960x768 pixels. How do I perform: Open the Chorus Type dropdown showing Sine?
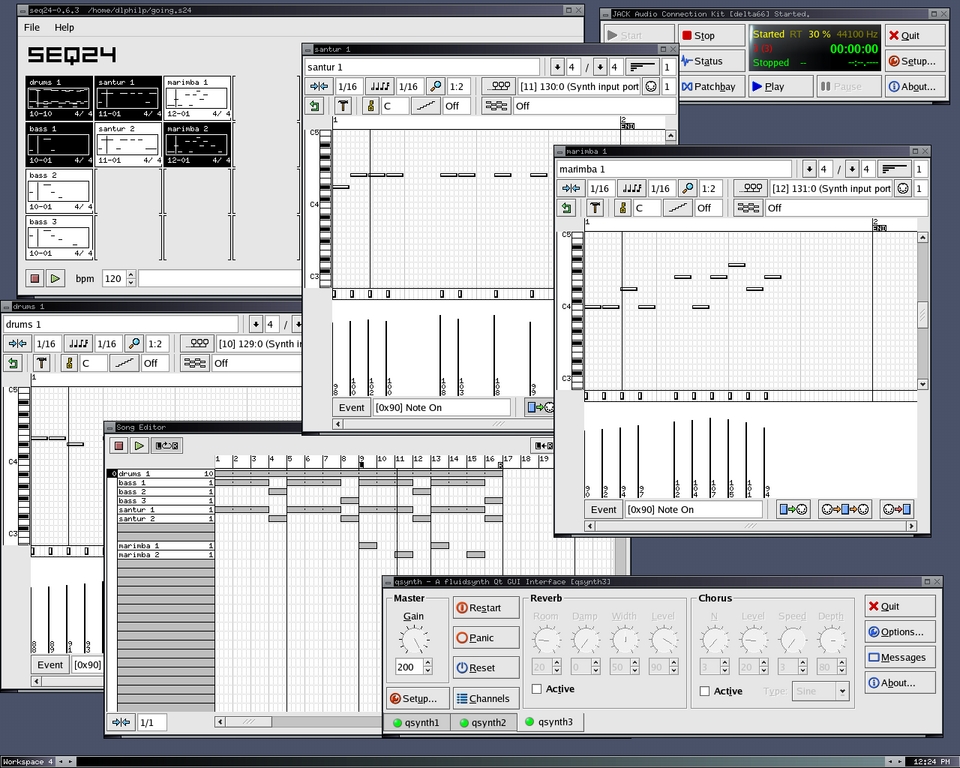pyautogui.click(x=820, y=691)
